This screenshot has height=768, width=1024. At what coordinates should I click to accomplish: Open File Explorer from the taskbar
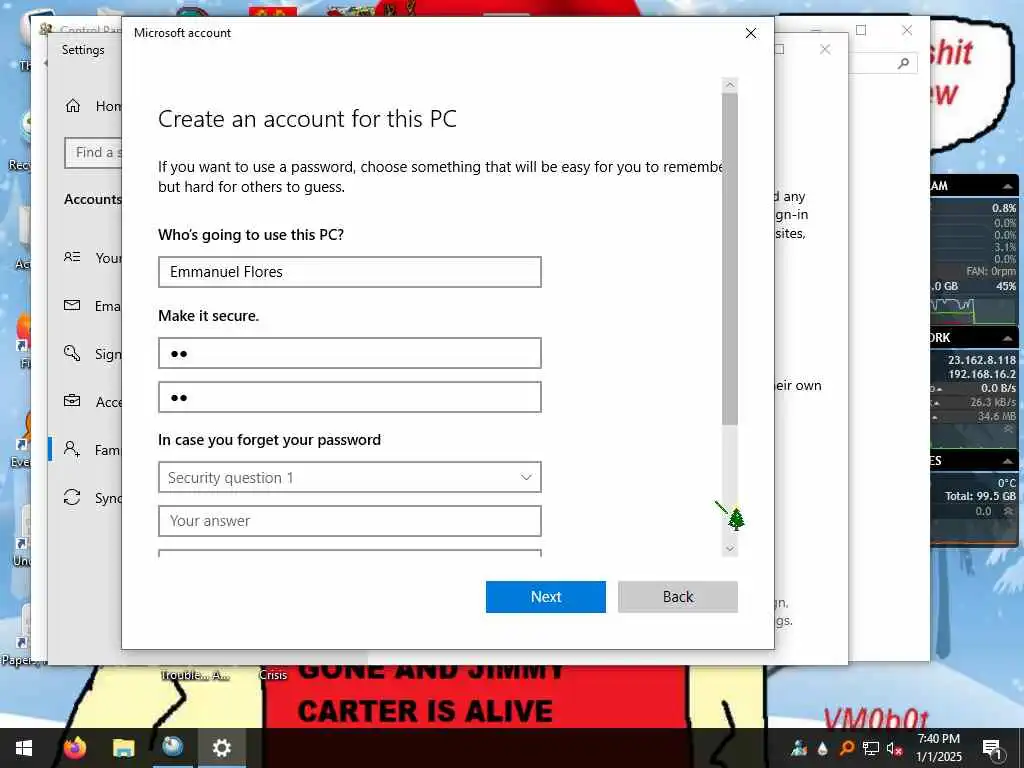123,748
